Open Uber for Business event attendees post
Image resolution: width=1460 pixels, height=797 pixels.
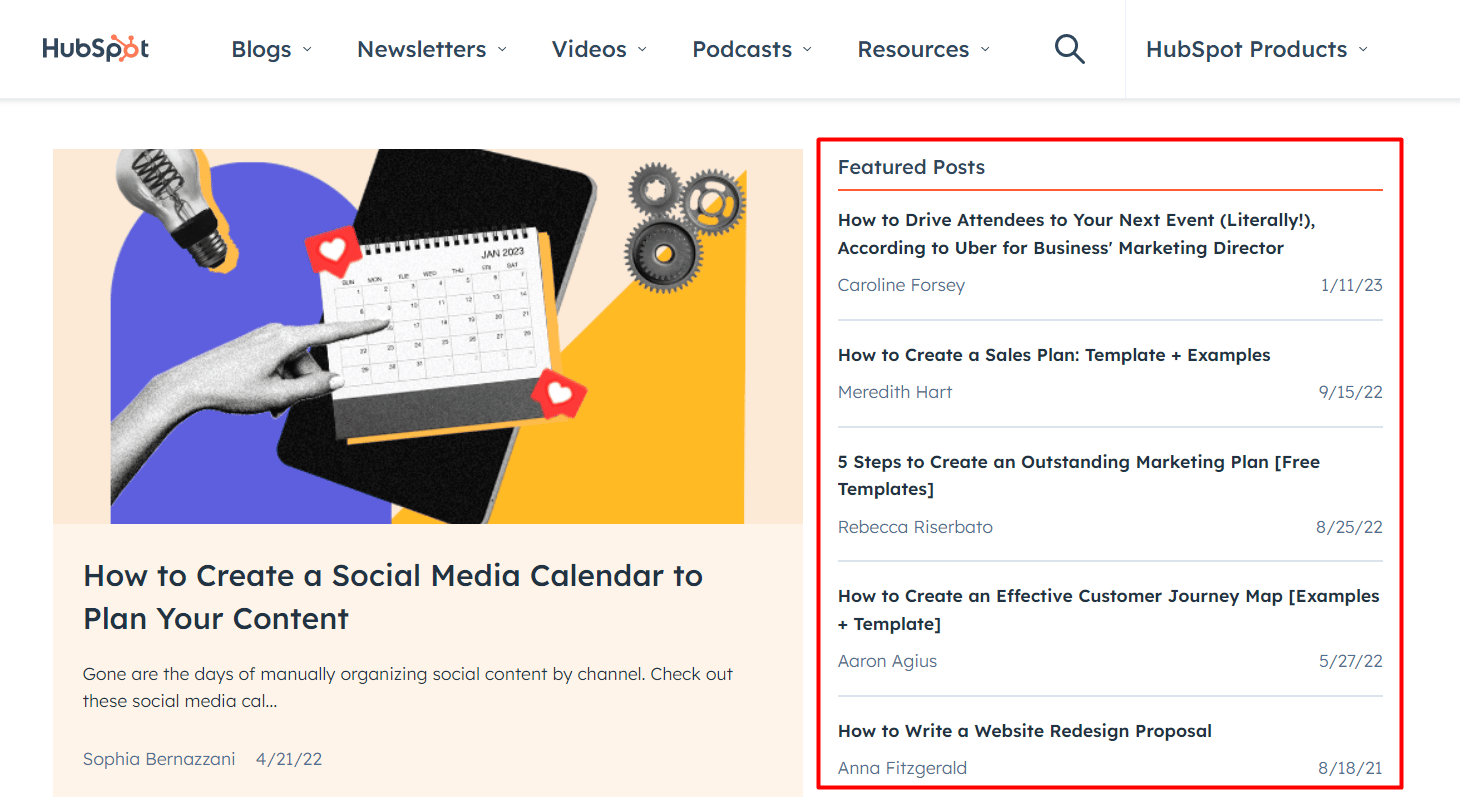pos(1076,234)
